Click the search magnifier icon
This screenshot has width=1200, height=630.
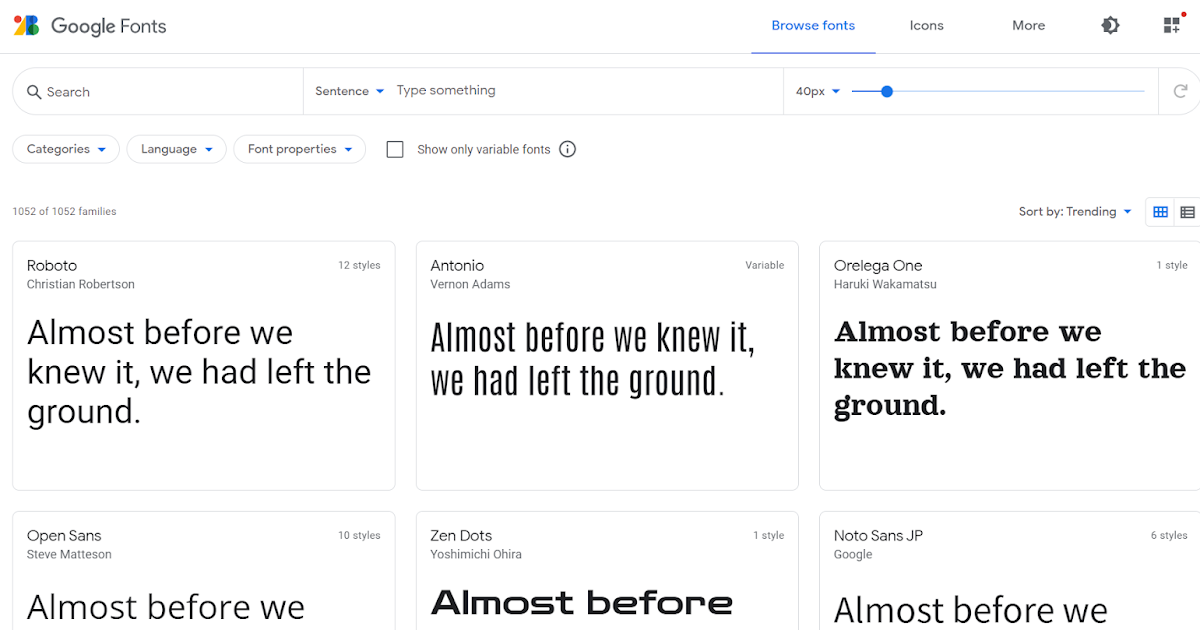point(35,91)
